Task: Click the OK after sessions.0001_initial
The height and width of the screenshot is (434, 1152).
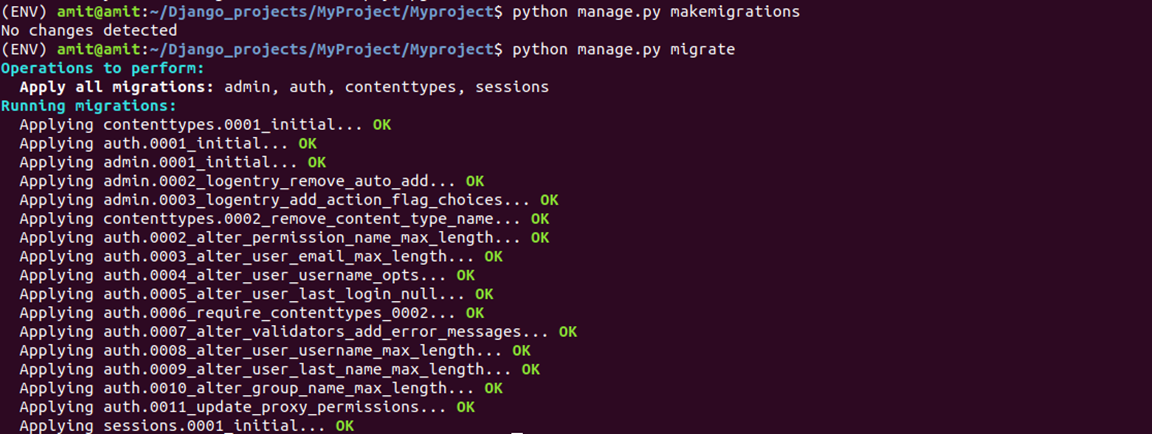Action: pos(345,426)
